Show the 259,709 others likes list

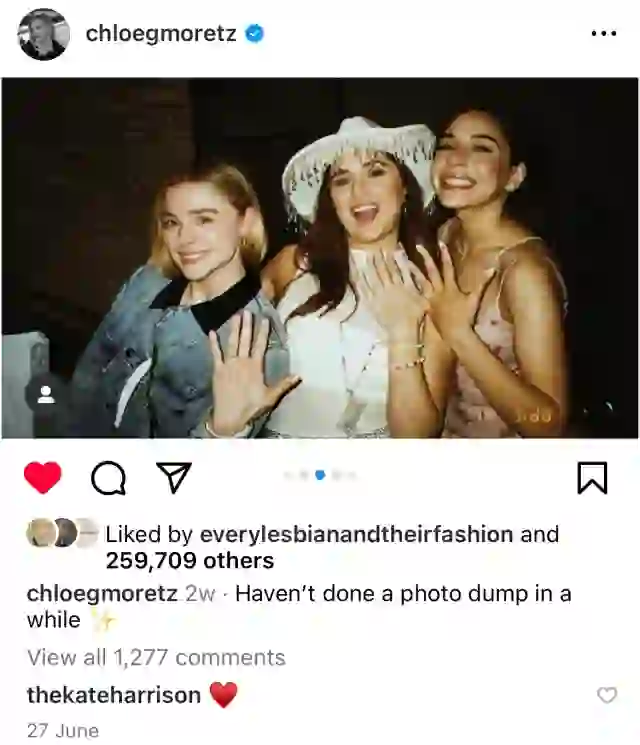coord(190,561)
